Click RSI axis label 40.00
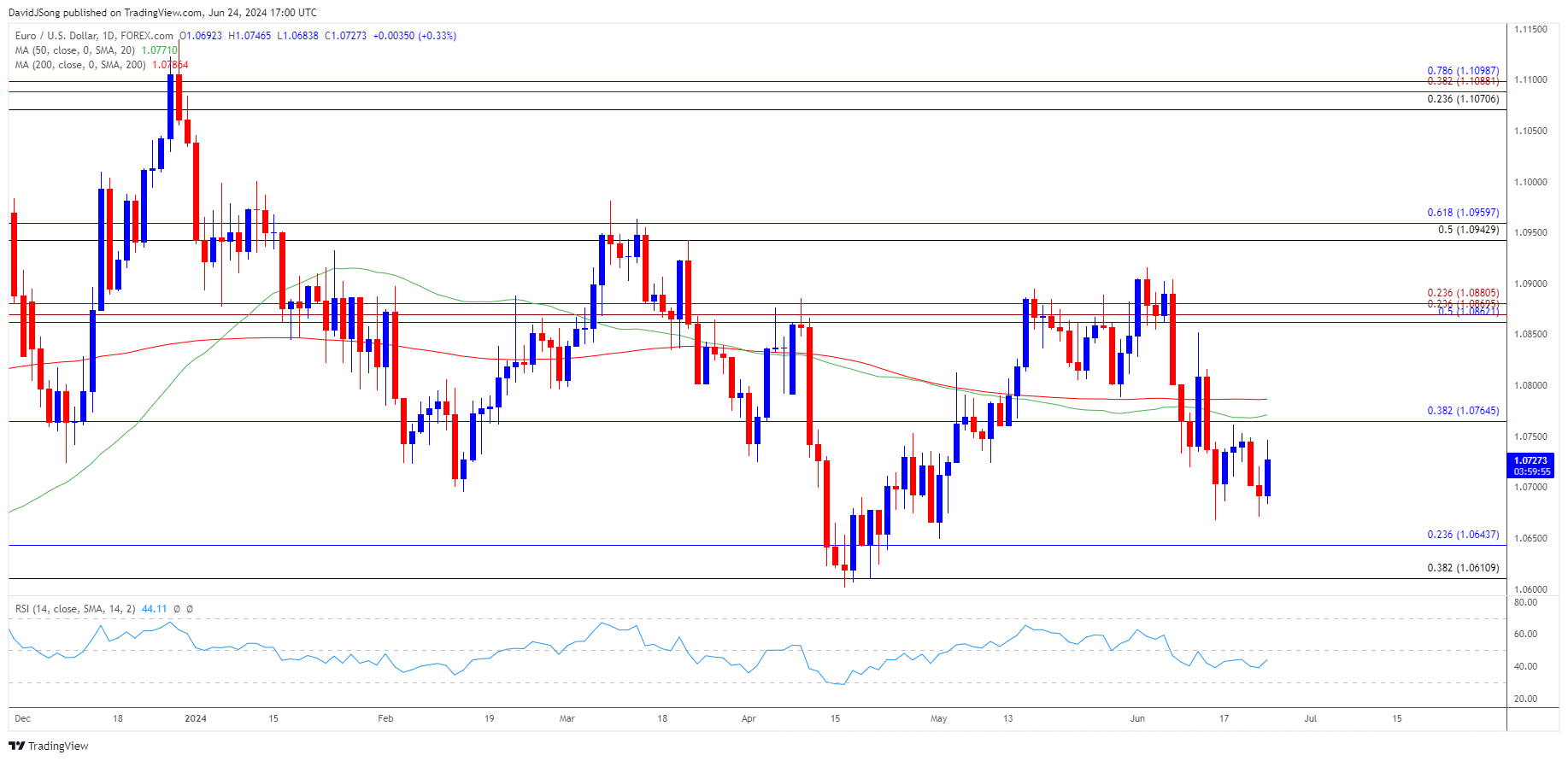The width and height of the screenshot is (1568, 761). pos(1525,666)
